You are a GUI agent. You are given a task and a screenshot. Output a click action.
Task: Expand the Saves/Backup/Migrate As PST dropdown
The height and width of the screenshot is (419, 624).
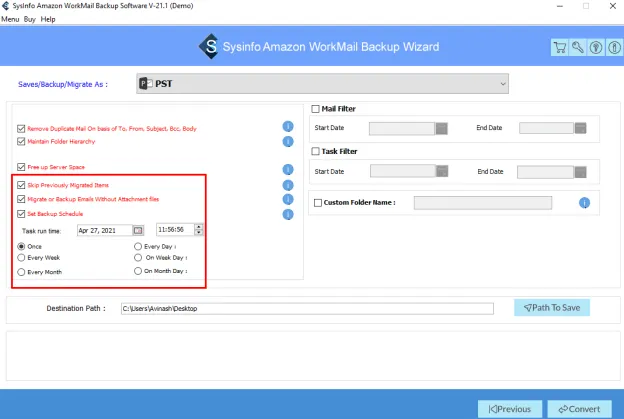pos(502,83)
